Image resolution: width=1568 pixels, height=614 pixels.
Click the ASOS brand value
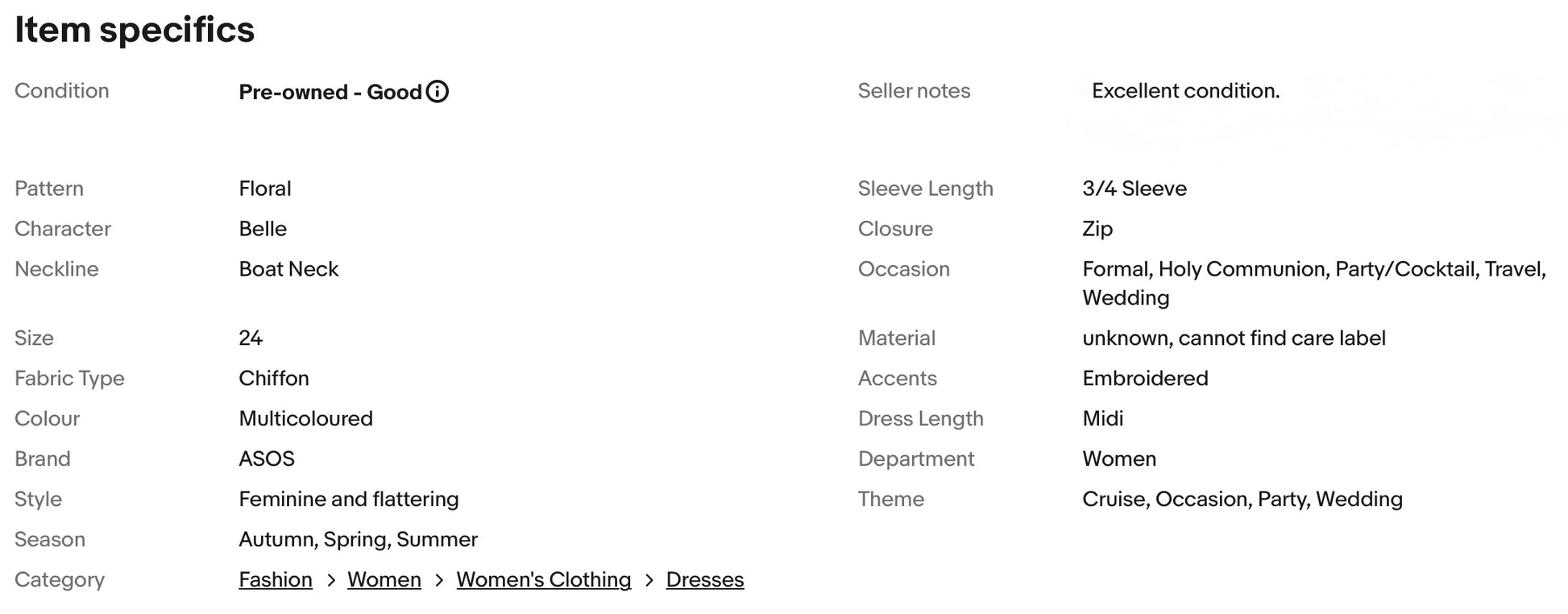pyautogui.click(x=267, y=459)
